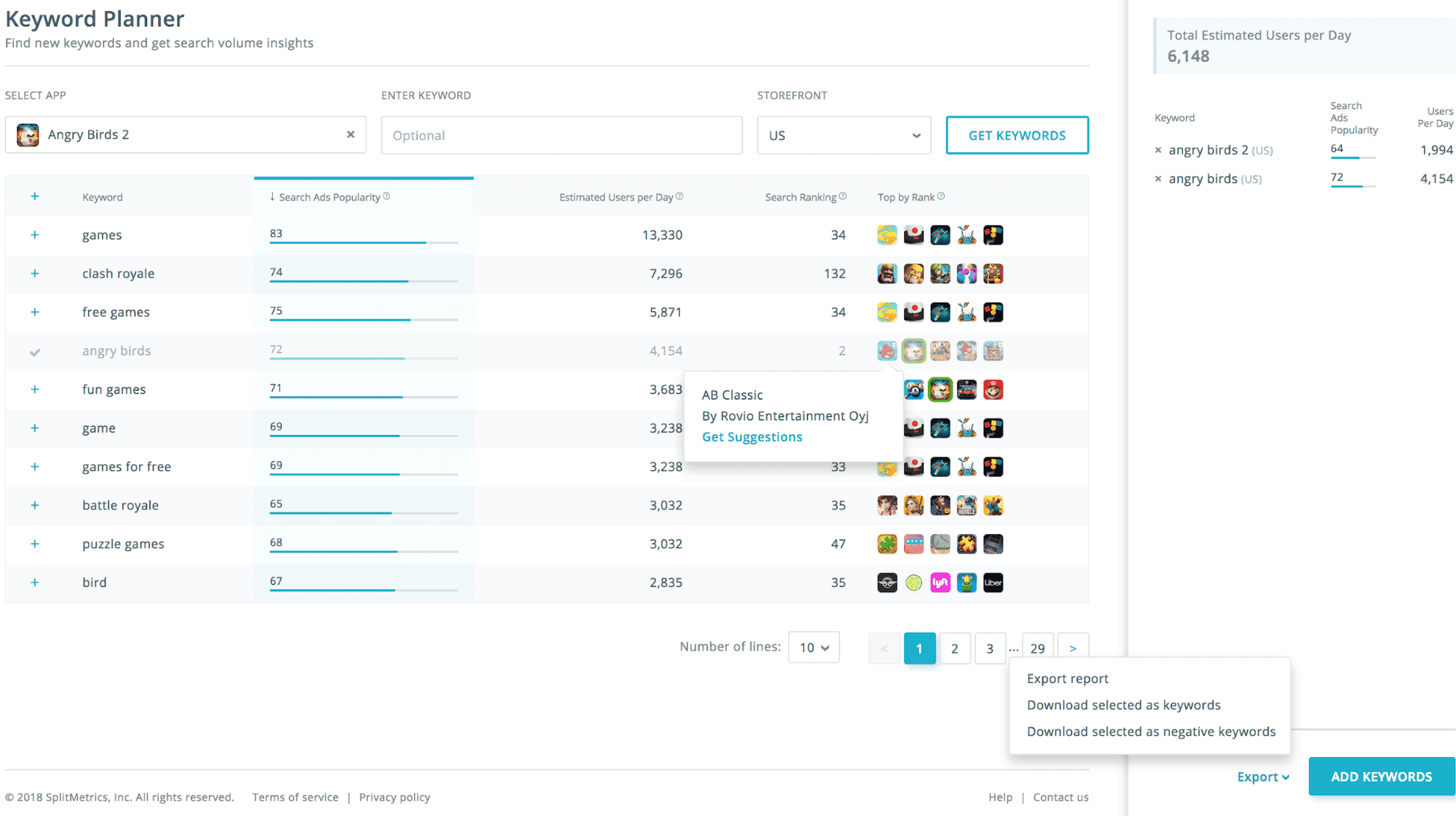Click the 'battle royale' keyword text
Screen dimensions: 1456x816
[x=120, y=505]
